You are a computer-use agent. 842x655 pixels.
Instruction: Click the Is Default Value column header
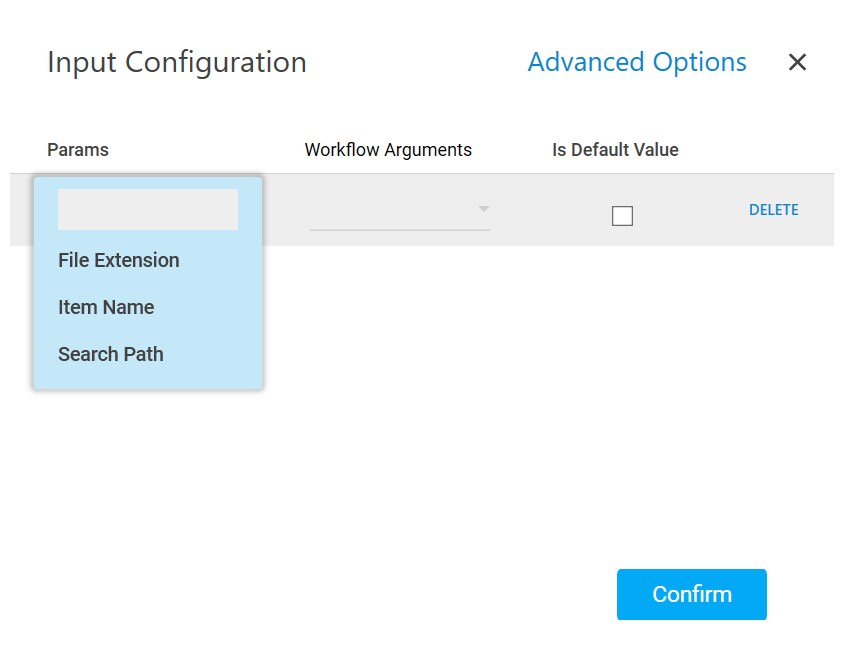[615, 150]
